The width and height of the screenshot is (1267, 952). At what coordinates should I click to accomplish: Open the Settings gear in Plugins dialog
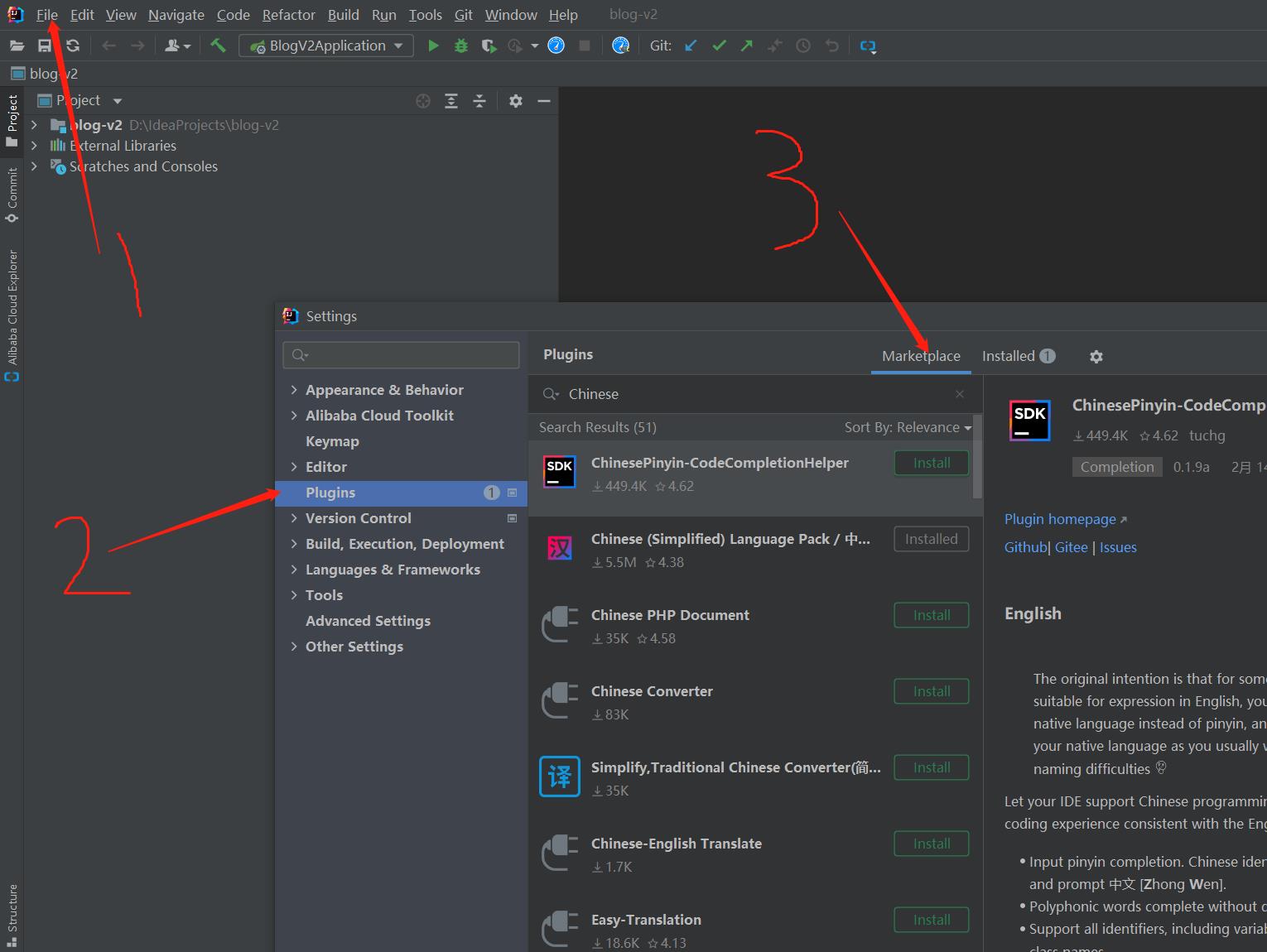pyautogui.click(x=1096, y=356)
